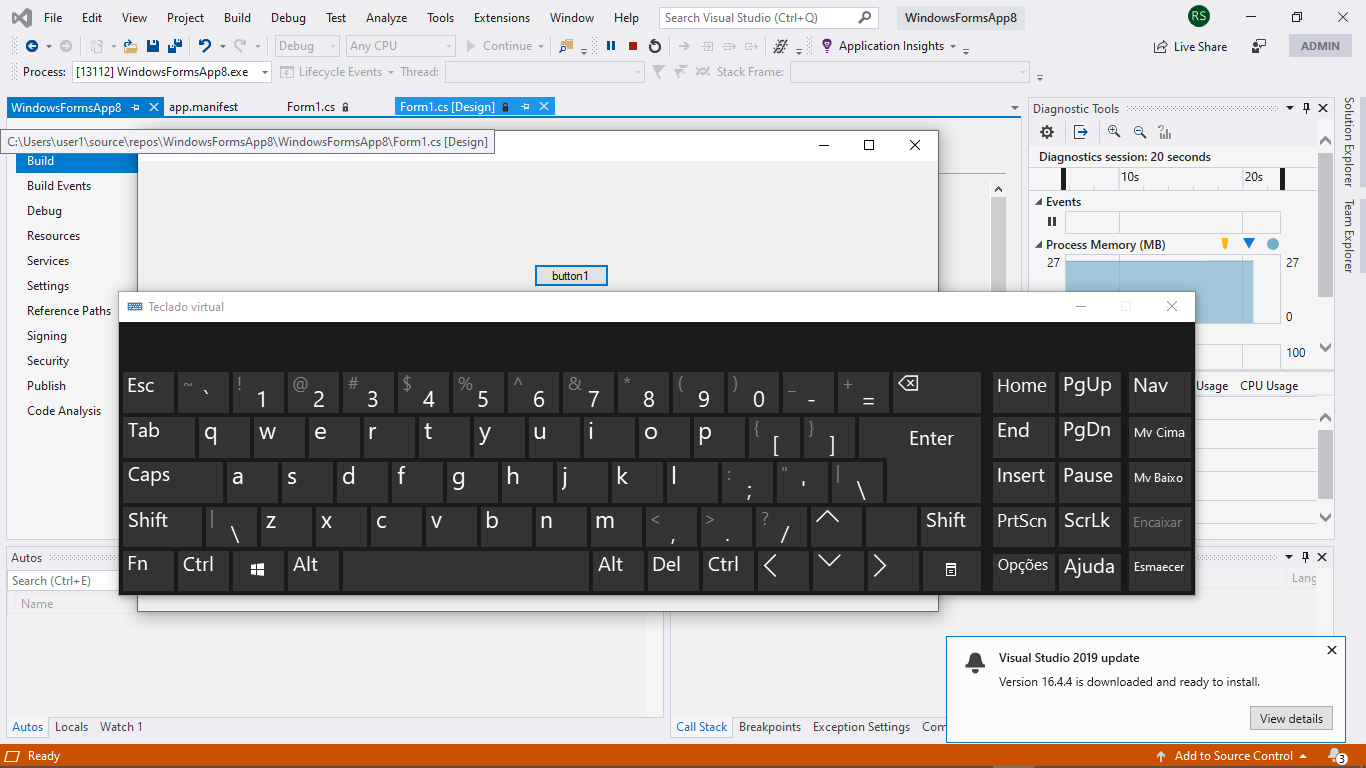Screen dimensions: 1366x768
Task: Open the Send Feedback icon
Action: 1259,46
